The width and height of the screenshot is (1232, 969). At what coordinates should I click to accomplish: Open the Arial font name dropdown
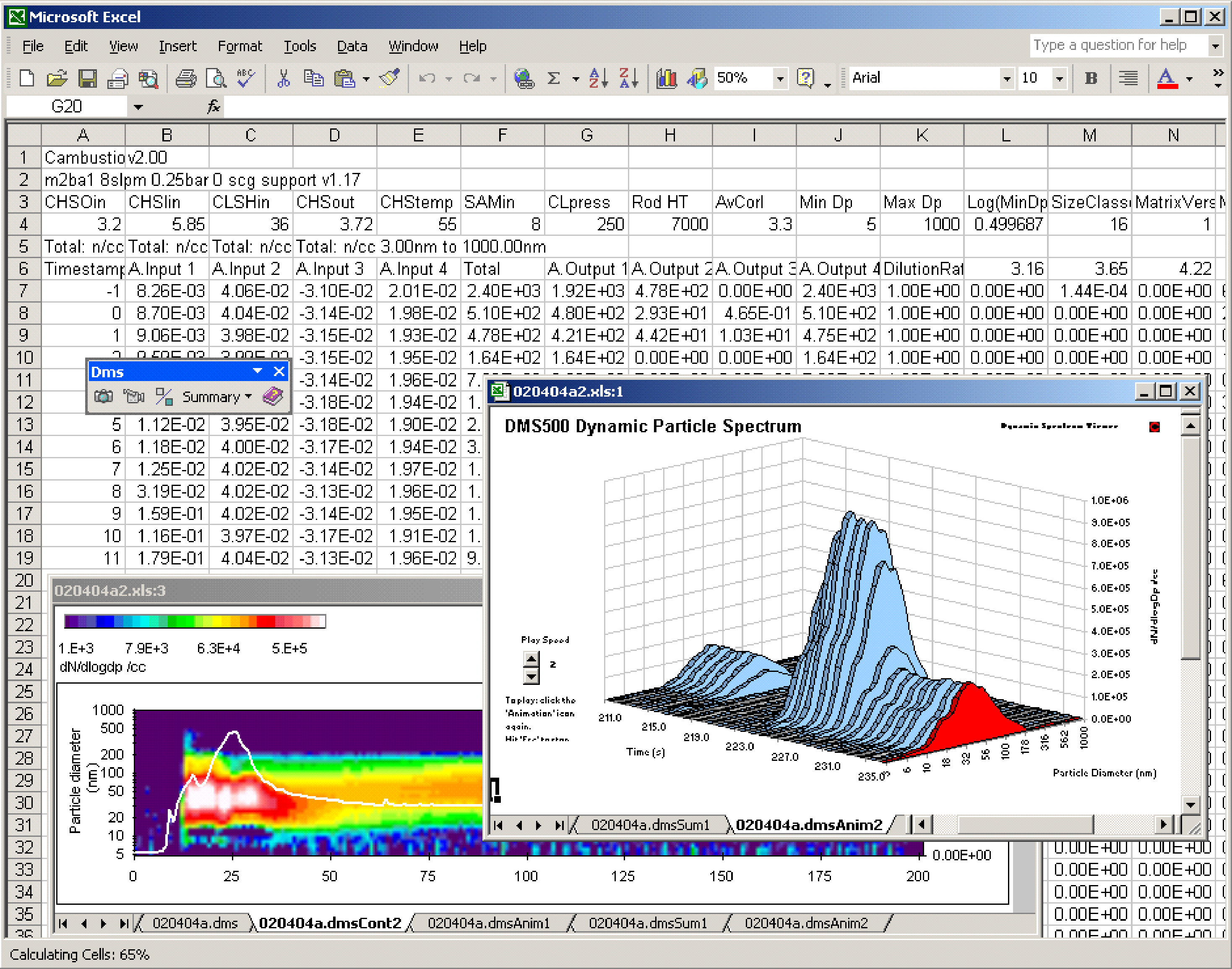[1007, 78]
